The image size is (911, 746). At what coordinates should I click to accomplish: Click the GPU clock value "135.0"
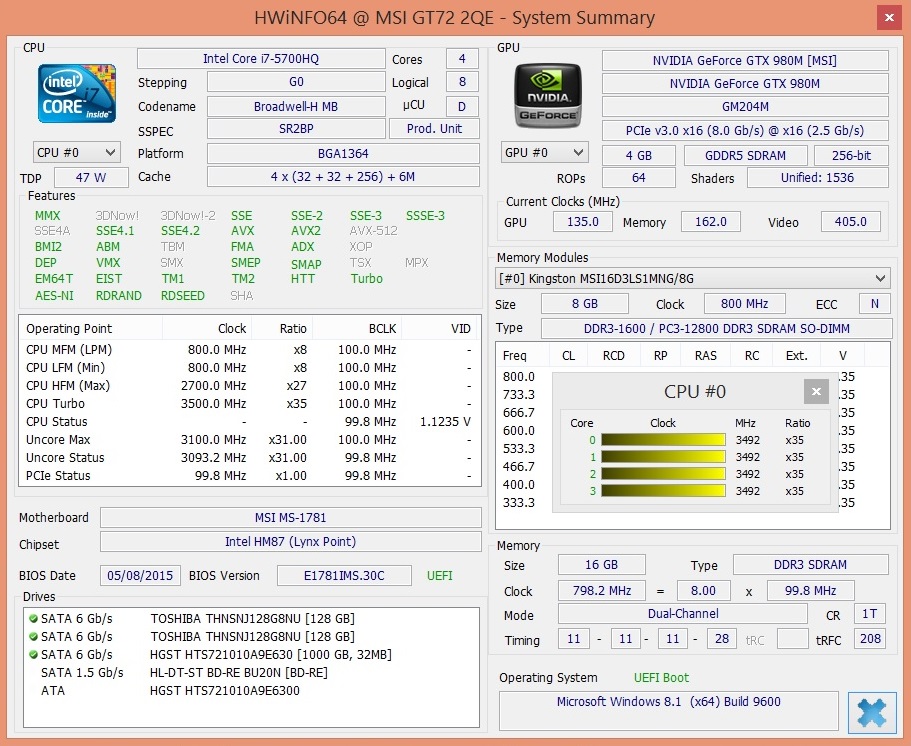pyautogui.click(x=583, y=221)
